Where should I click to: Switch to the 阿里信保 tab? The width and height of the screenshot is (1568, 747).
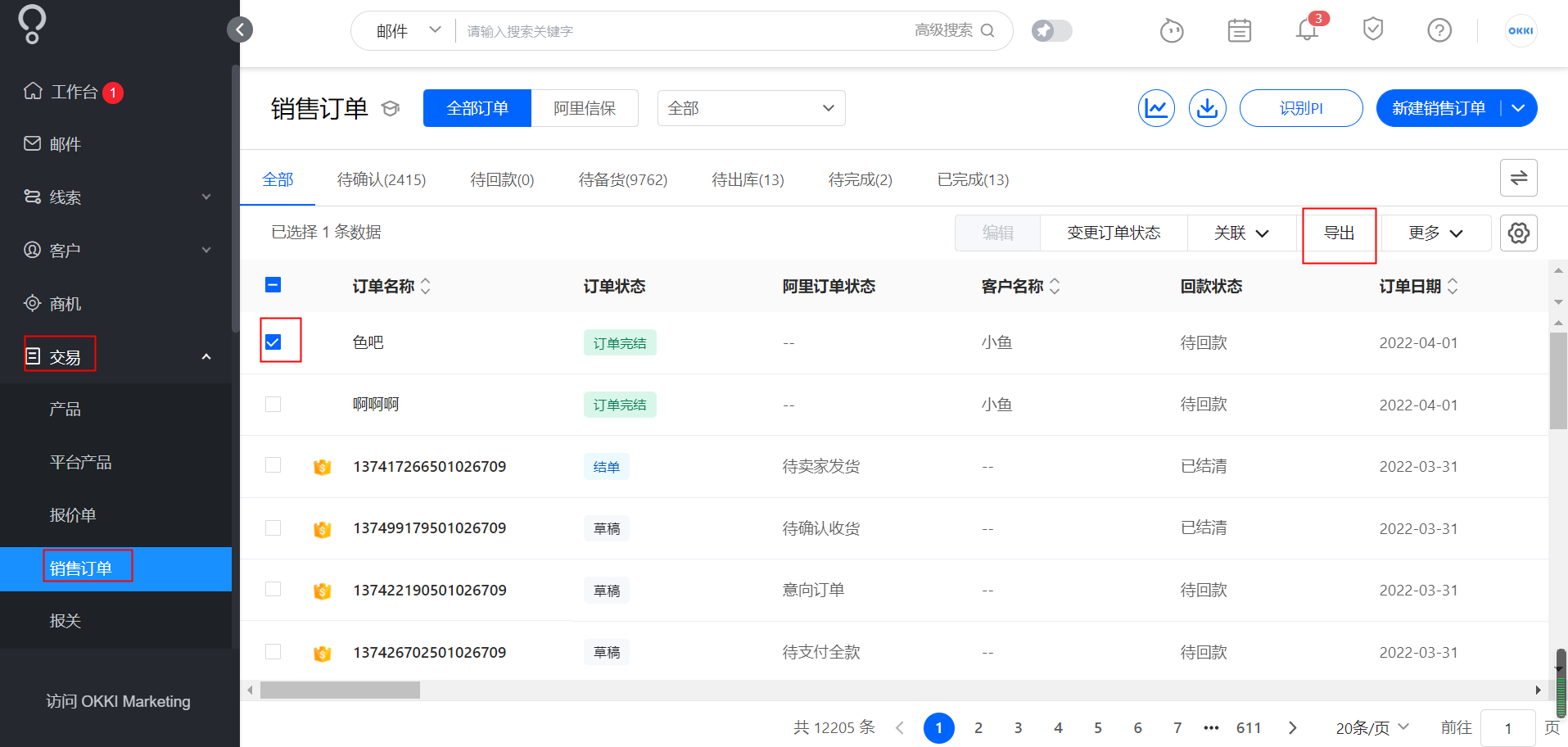pyautogui.click(x=585, y=108)
